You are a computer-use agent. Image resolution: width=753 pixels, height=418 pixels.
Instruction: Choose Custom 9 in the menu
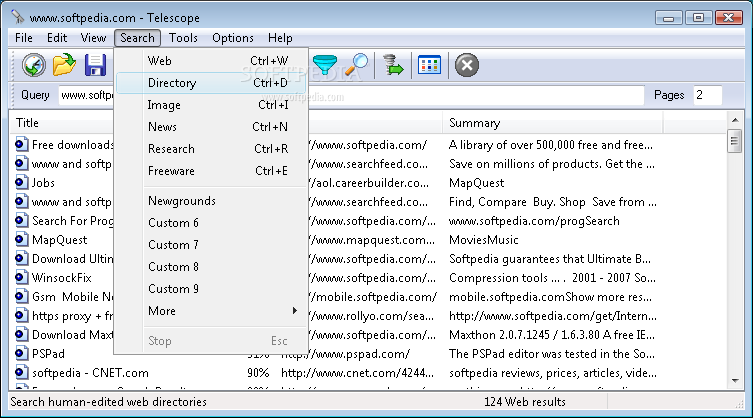pyautogui.click(x=211, y=288)
